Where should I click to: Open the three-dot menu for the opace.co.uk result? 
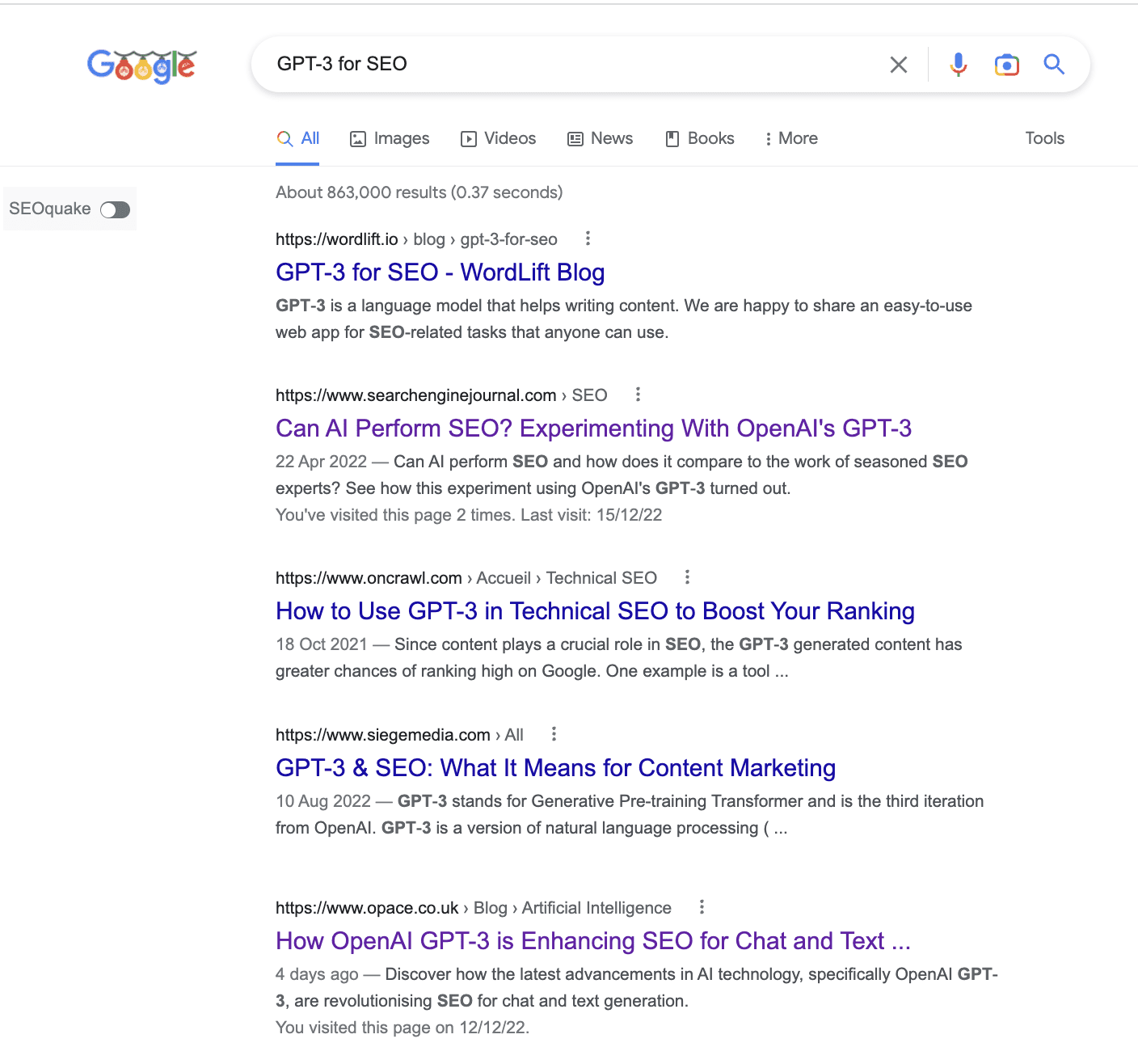701,907
